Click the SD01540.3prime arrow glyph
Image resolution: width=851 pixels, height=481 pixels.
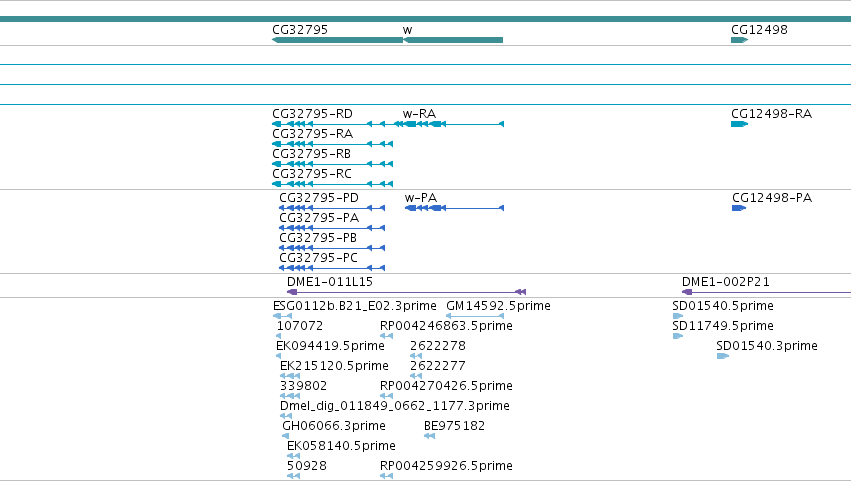(x=722, y=356)
